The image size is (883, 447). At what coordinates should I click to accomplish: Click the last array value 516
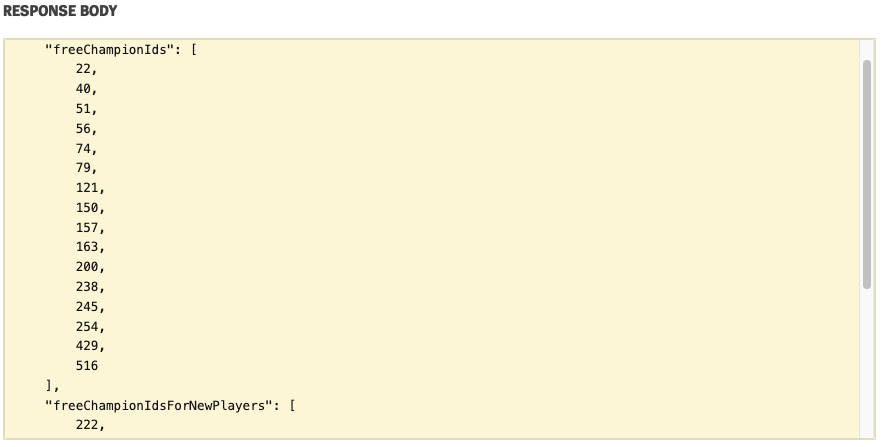87,366
